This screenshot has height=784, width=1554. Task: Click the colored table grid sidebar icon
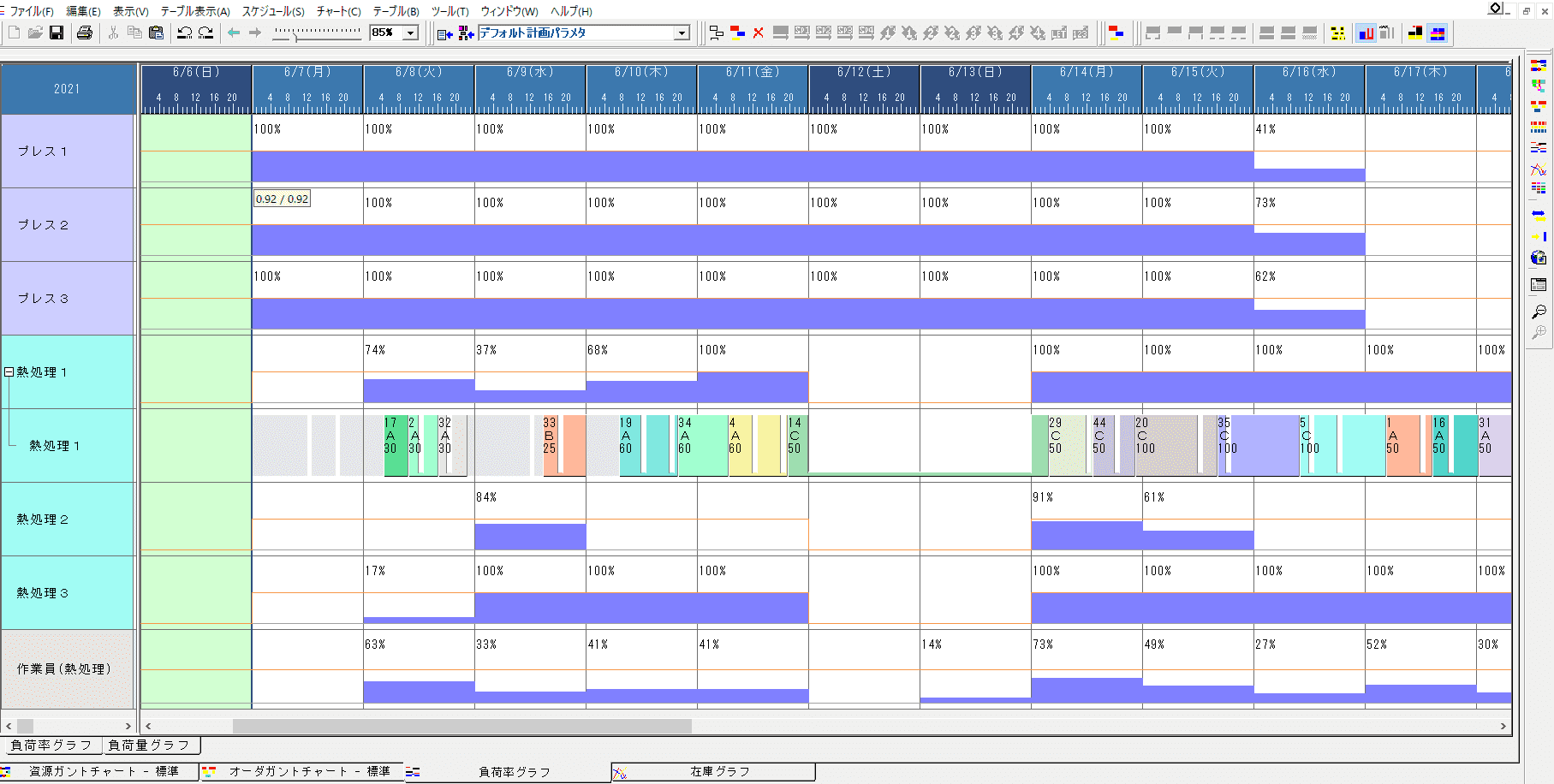1539,188
